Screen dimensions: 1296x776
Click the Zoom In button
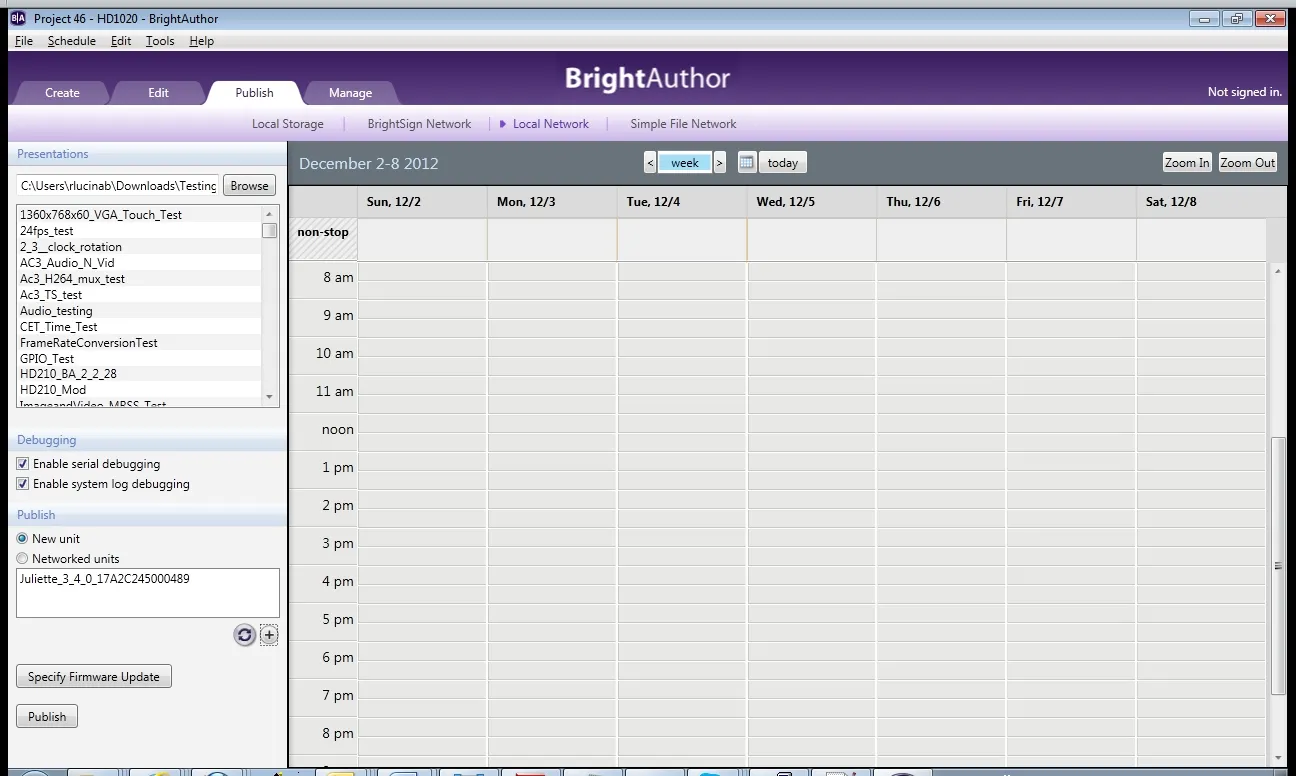[1187, 163]
